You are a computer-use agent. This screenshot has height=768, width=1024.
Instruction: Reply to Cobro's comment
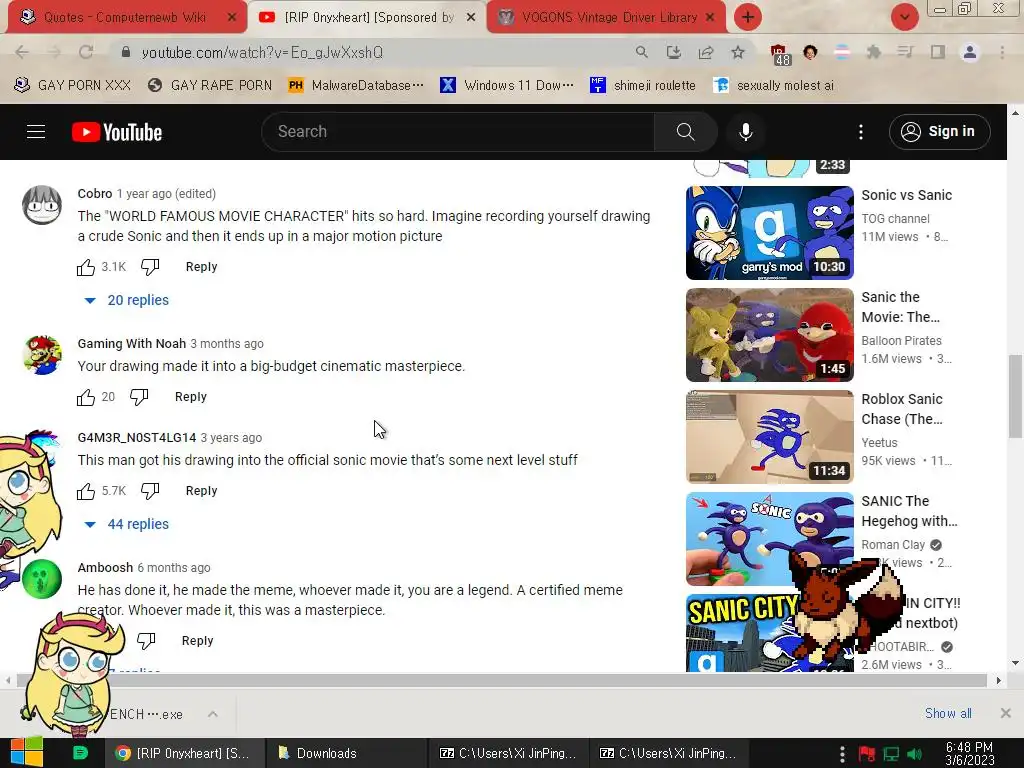(201, 267)
